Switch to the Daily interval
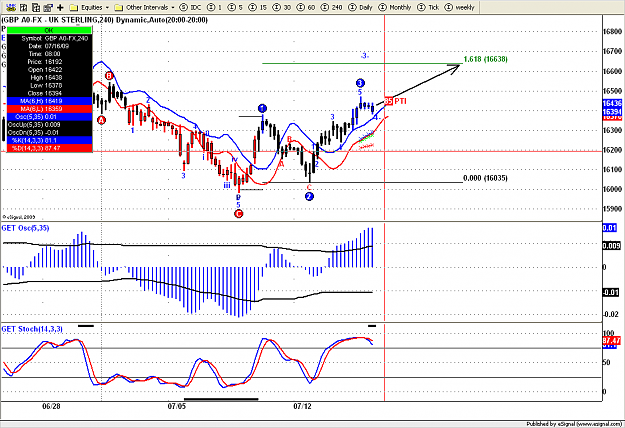This screenshot has width=625, height=428. point(360,7)
